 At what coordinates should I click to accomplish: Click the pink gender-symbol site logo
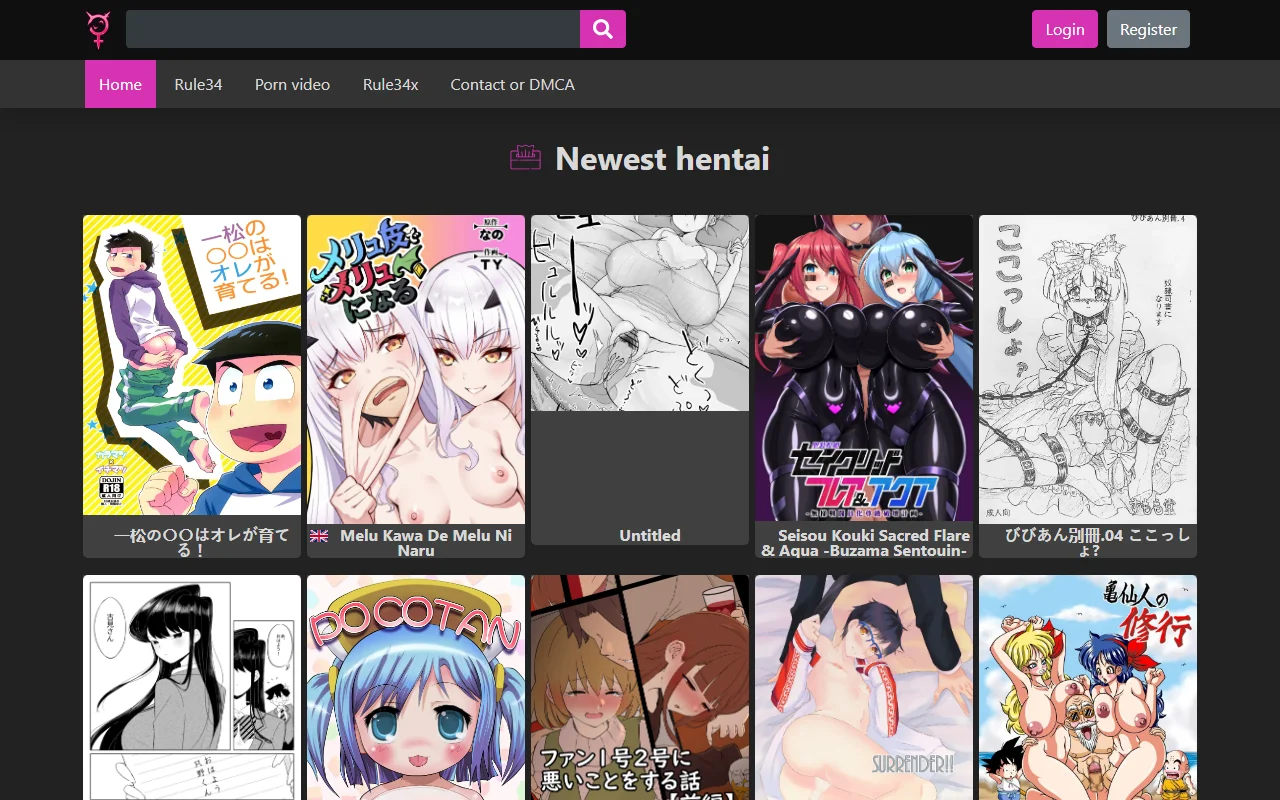(x=97, y=29)
